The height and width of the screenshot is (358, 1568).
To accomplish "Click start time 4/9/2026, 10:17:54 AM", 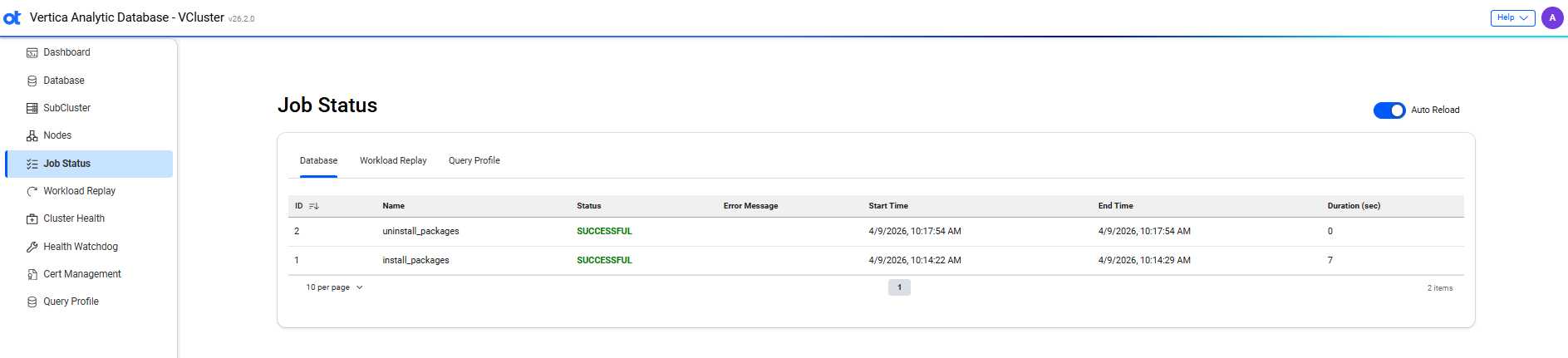I will click(915, 232).
